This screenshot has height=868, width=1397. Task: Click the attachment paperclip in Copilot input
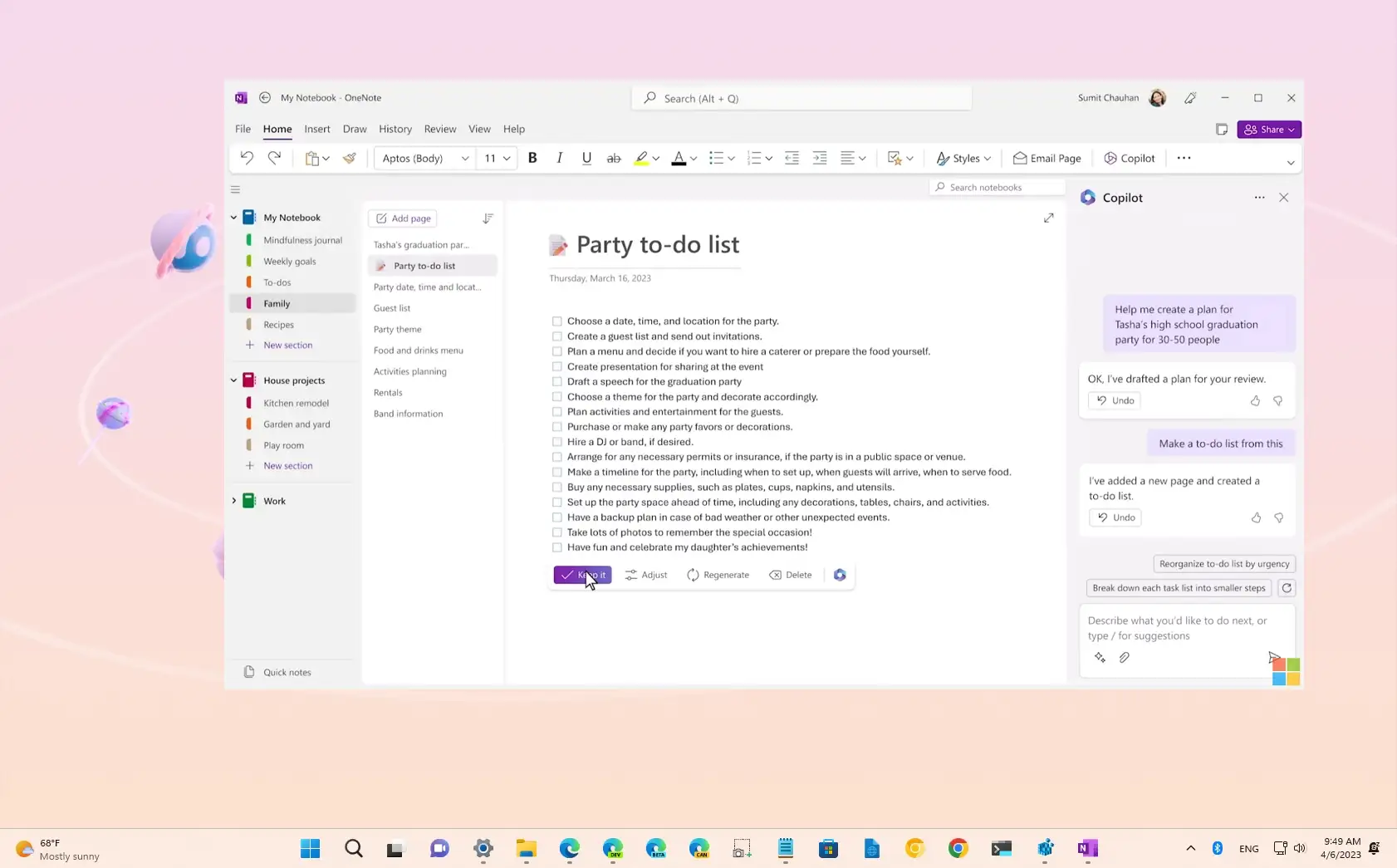click(x=1125, y=657)
